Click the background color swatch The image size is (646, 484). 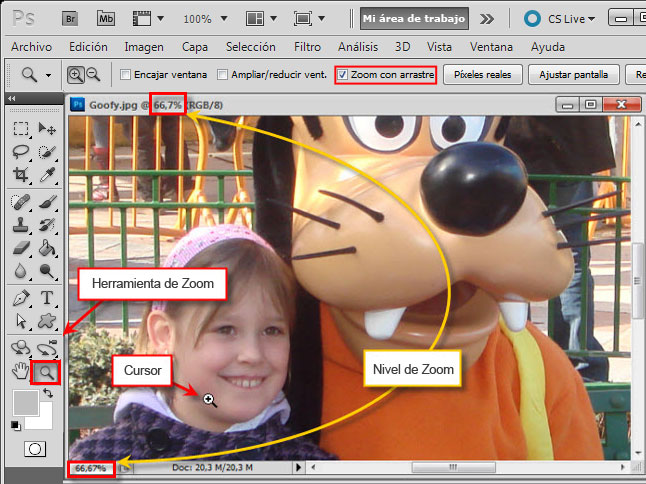(45, 420)
